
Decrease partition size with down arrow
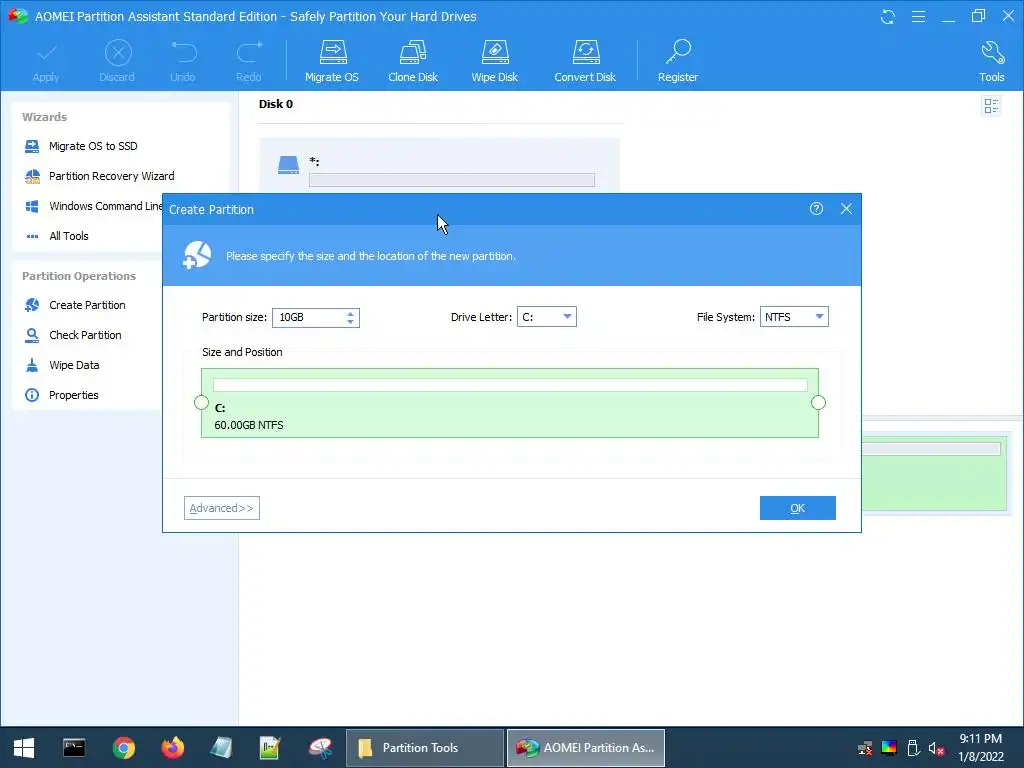click(351, 322)
